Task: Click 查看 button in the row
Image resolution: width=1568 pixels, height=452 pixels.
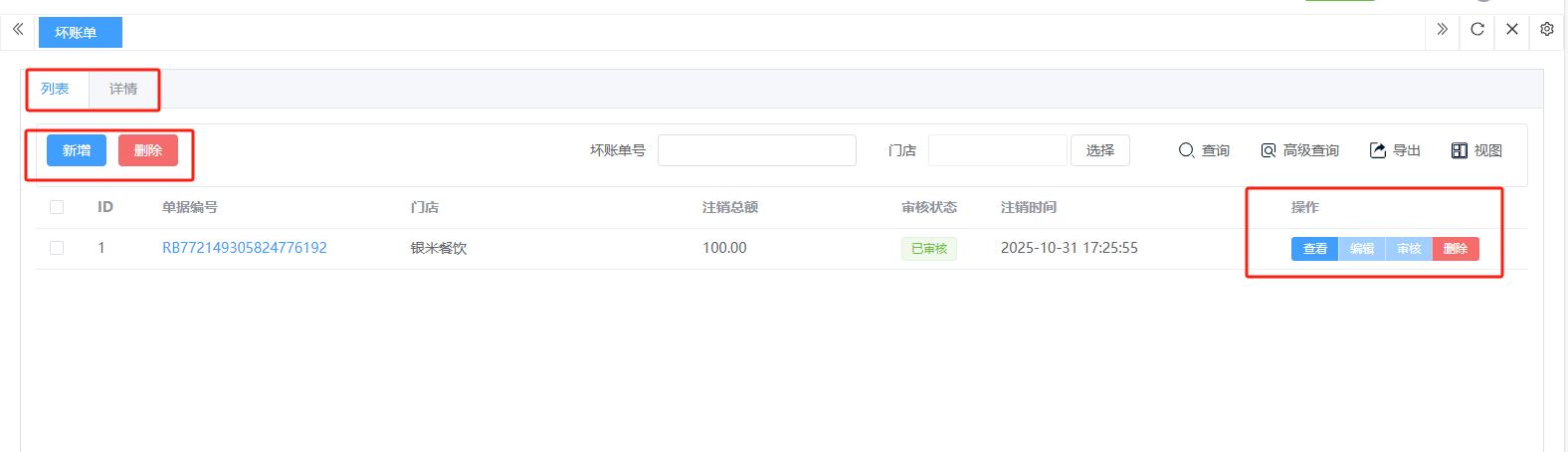Action: 1314,249
